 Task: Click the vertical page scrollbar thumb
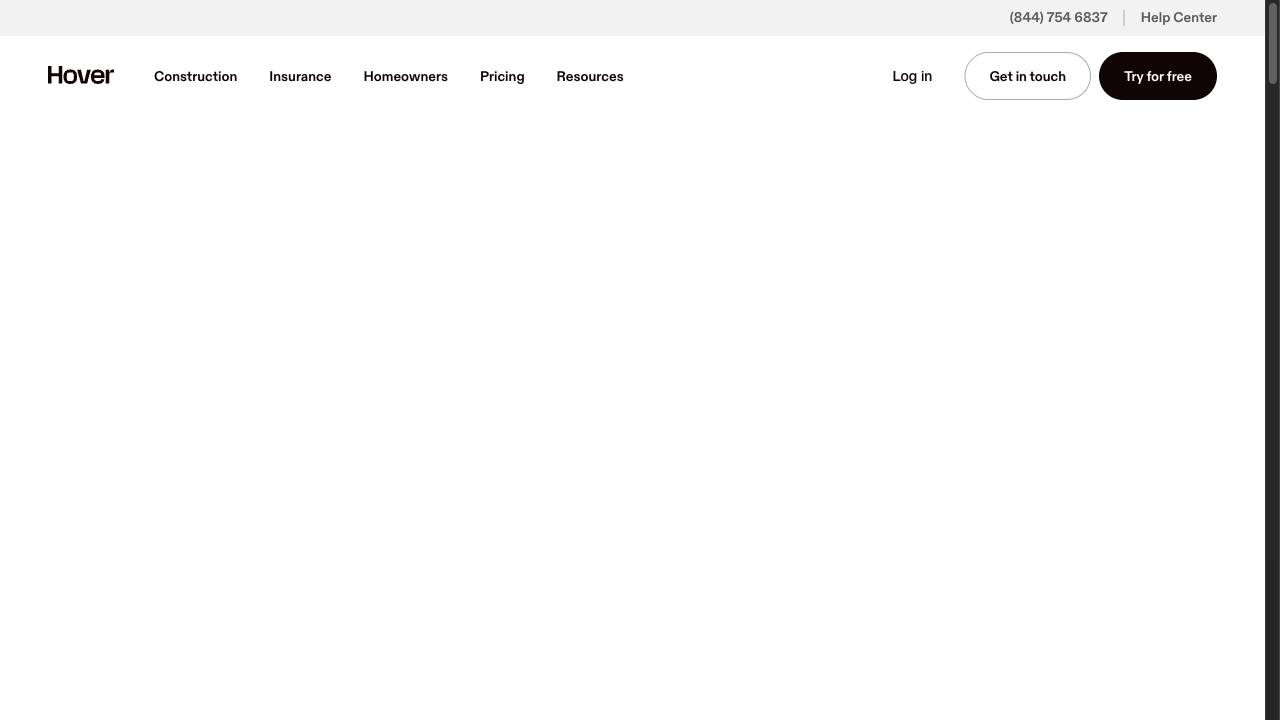coord(1273,43)
